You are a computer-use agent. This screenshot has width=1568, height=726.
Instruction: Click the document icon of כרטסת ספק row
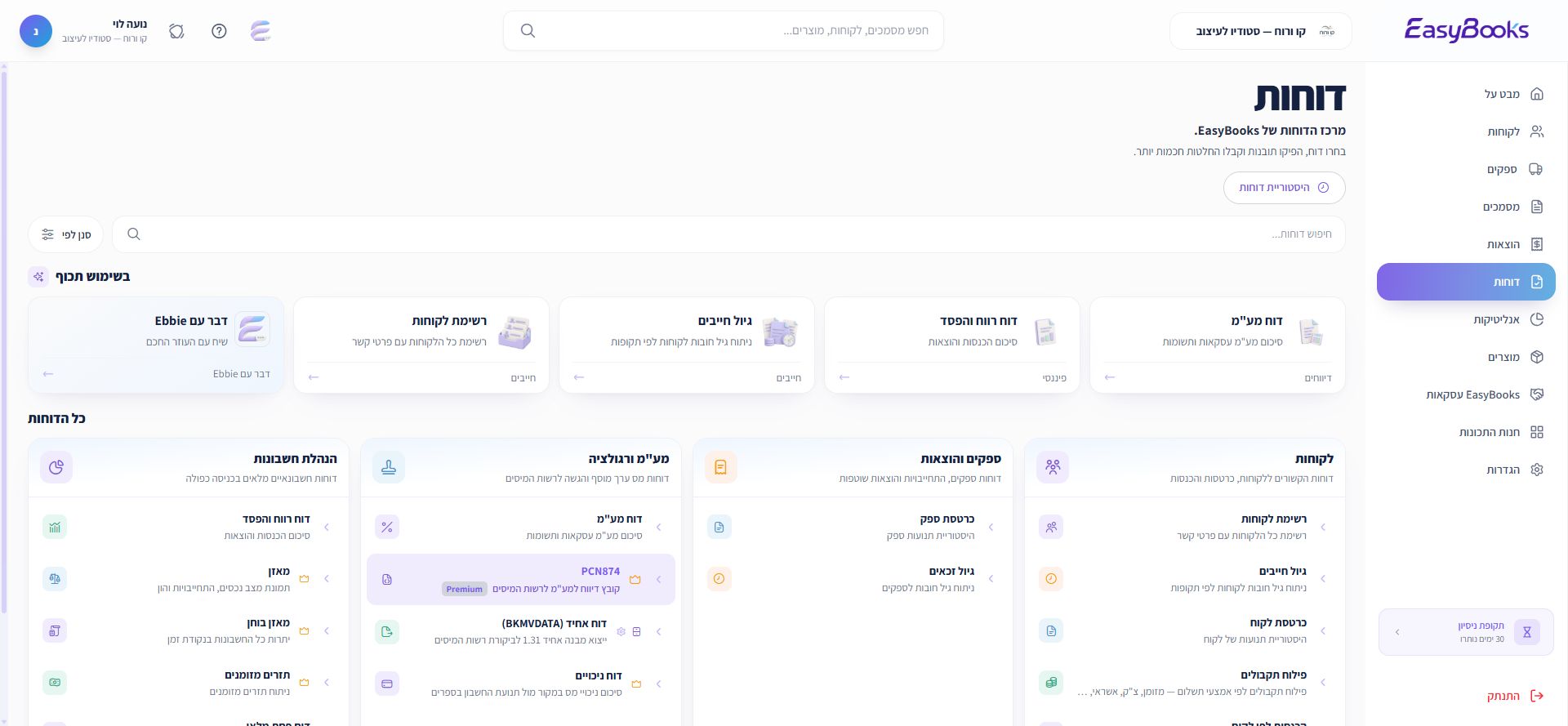pos(719,528)
